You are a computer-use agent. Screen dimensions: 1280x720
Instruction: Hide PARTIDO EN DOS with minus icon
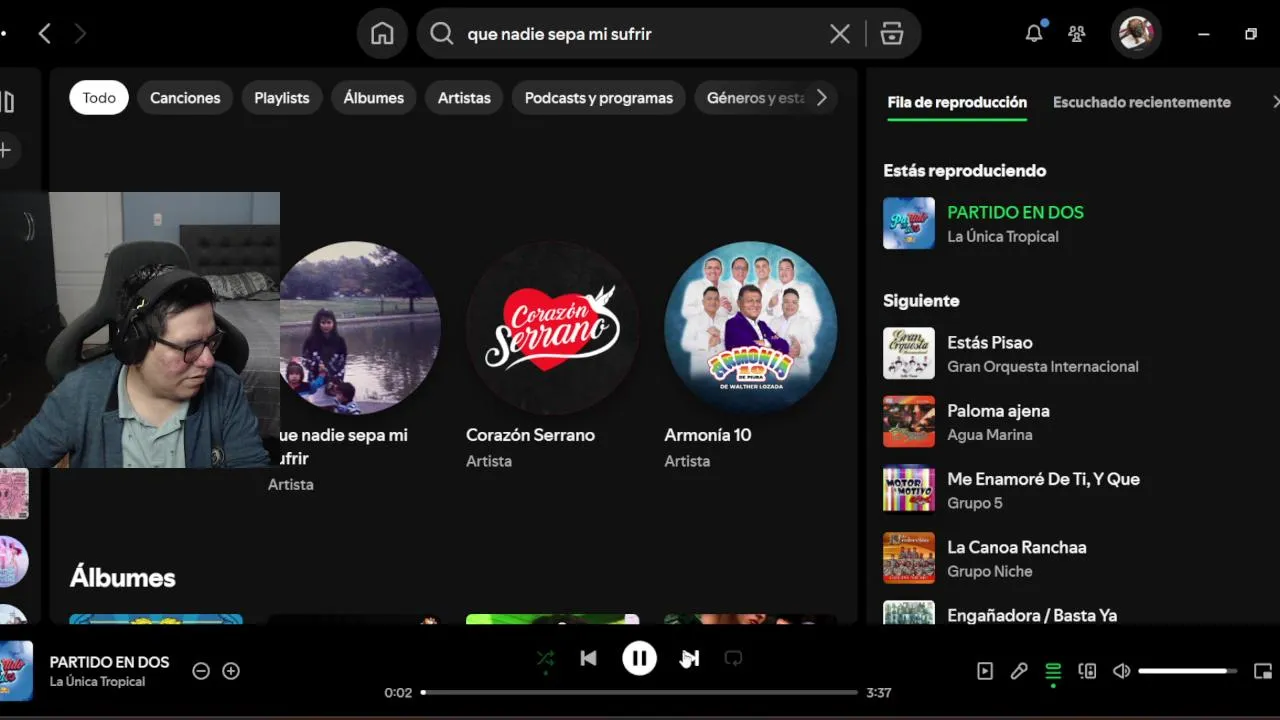(x=201, y=671)
